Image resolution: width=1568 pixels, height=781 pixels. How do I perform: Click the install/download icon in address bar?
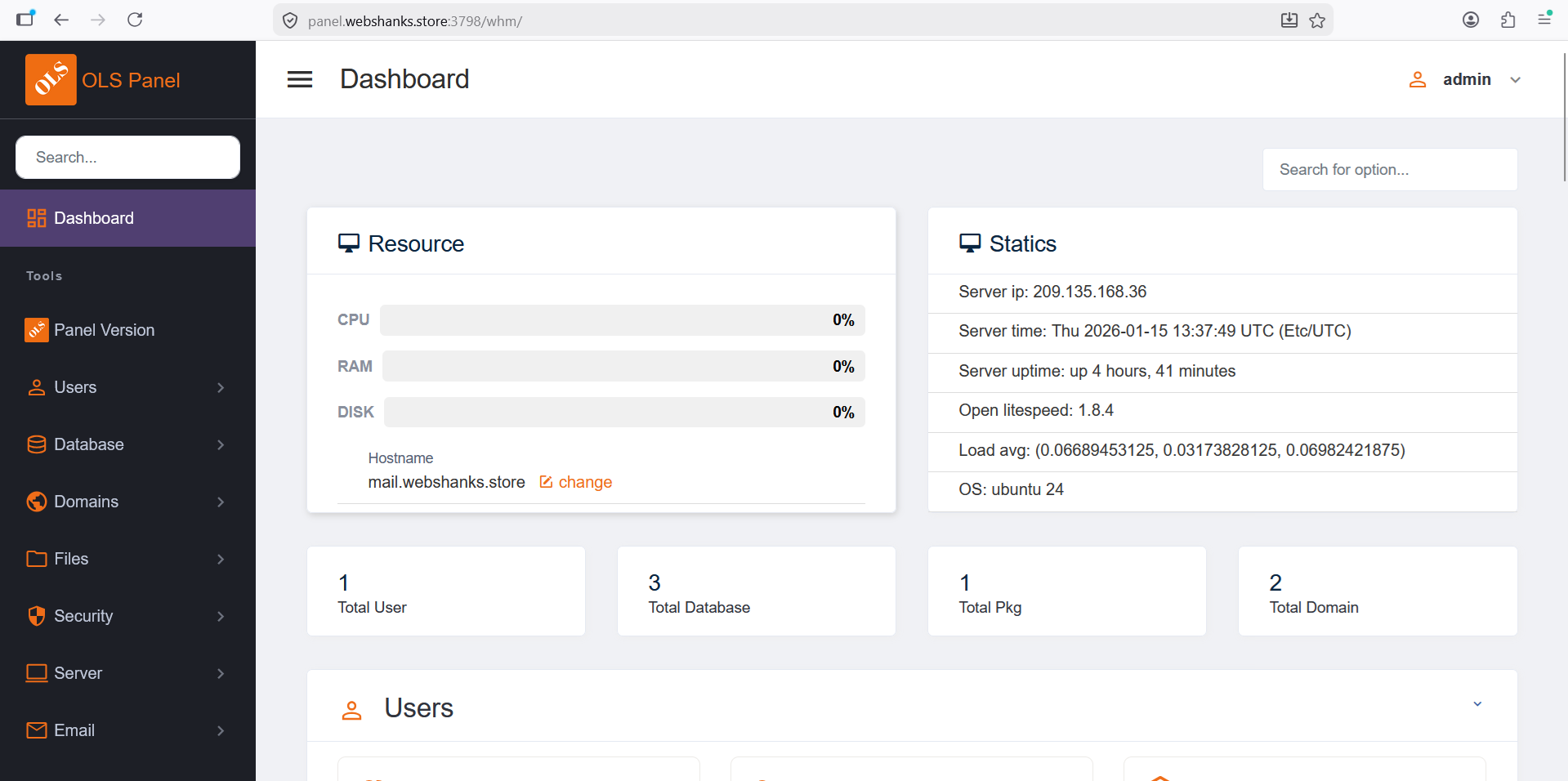point(1289,20)
